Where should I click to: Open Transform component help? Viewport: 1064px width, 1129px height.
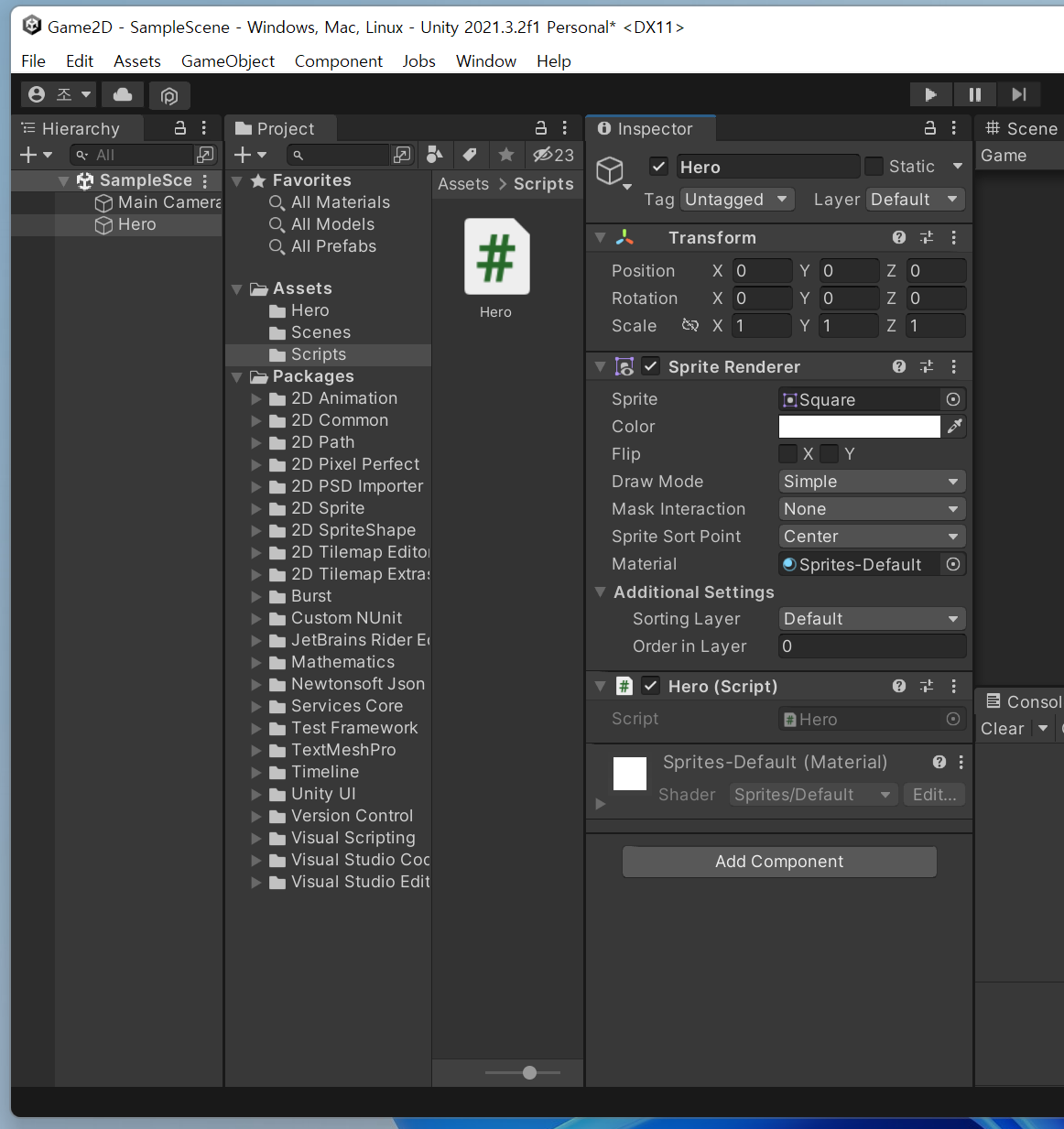point(899,237)
